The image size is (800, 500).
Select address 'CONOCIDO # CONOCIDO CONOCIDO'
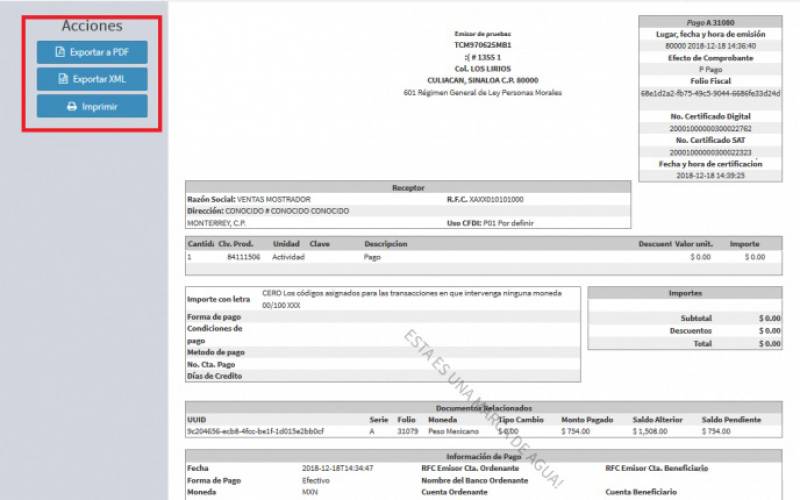tap(287, 211)
